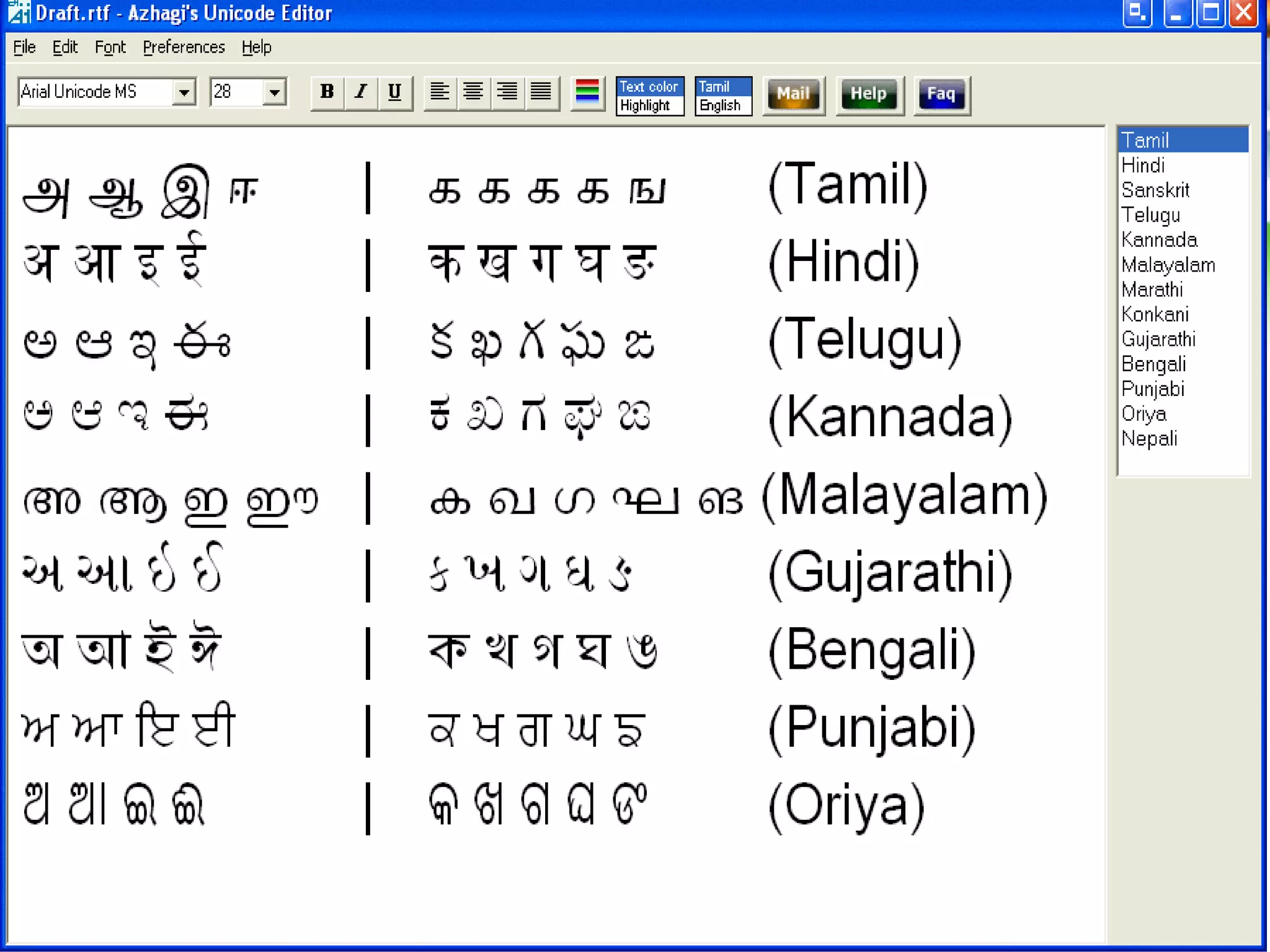Toggle underline formatting
The image size is (1270, 952).
(394, 92)
